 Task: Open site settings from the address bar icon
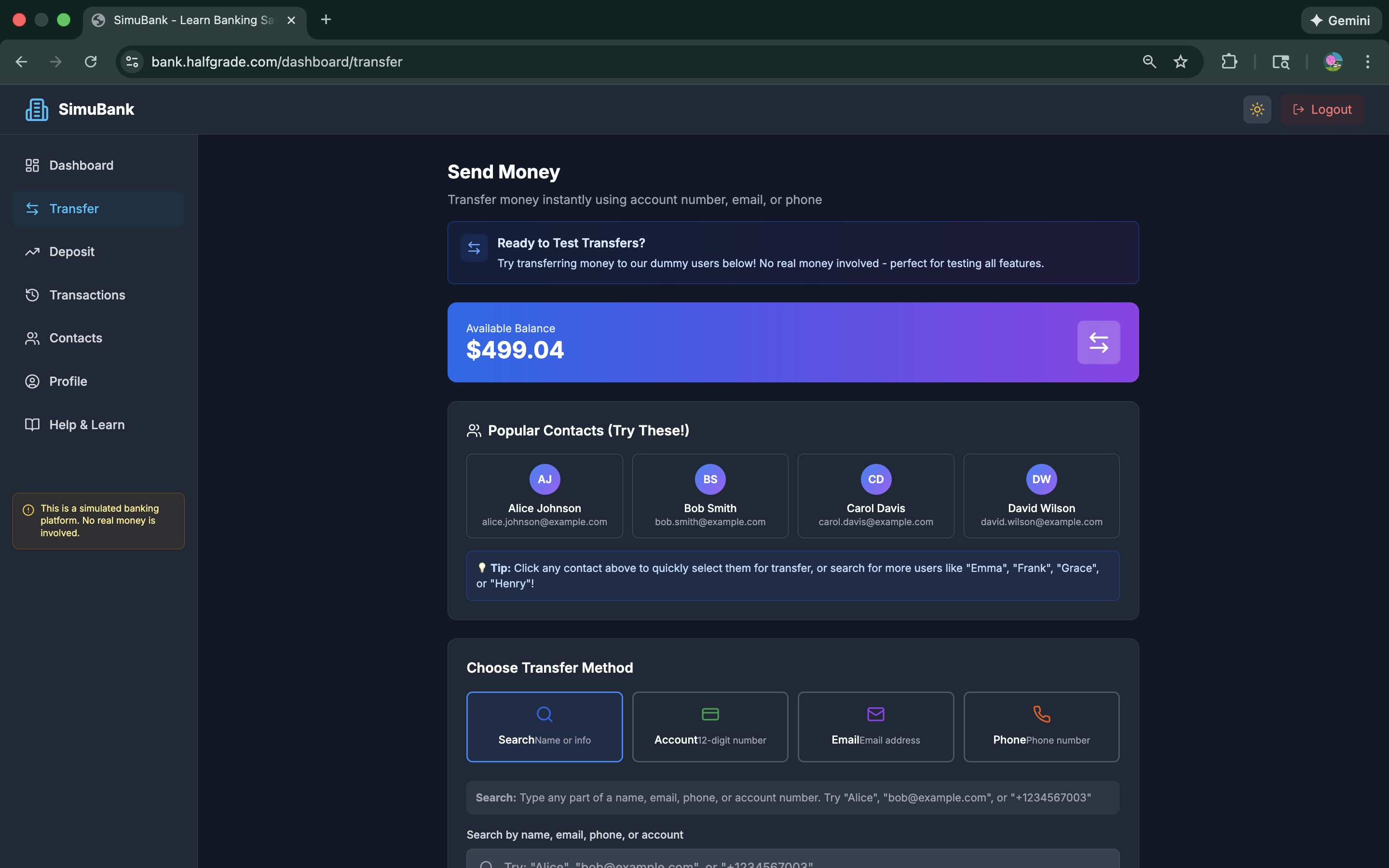click(131, 61)
